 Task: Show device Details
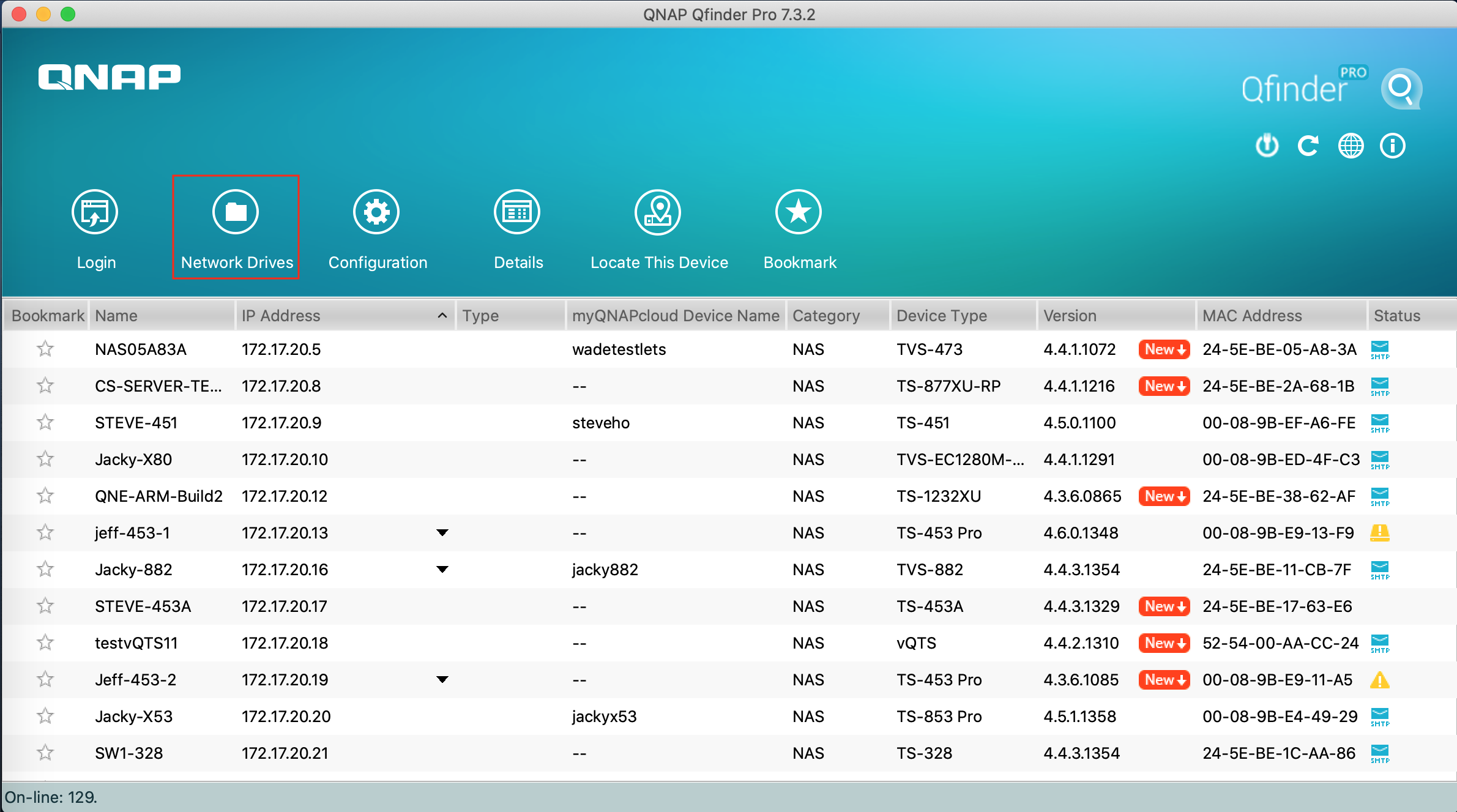517,212
